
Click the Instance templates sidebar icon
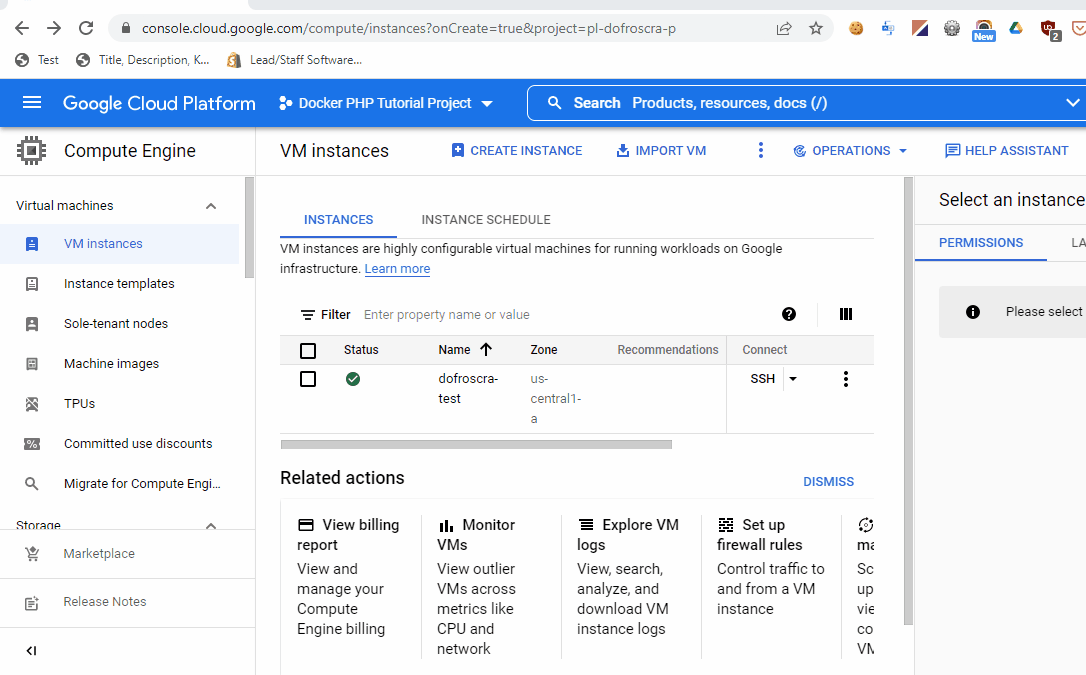[32, 284]
